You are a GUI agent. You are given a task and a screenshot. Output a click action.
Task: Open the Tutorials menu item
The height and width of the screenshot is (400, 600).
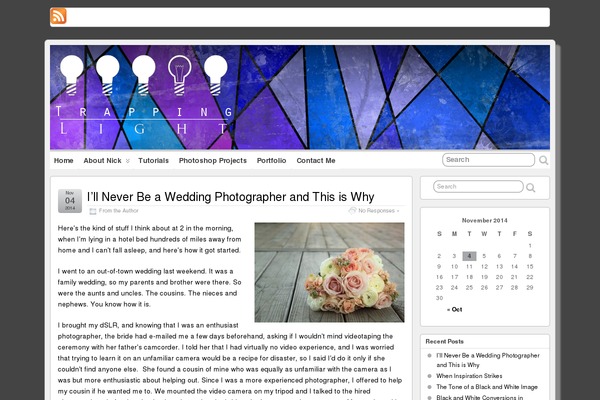pyautogui.click(x=153, y=161)
